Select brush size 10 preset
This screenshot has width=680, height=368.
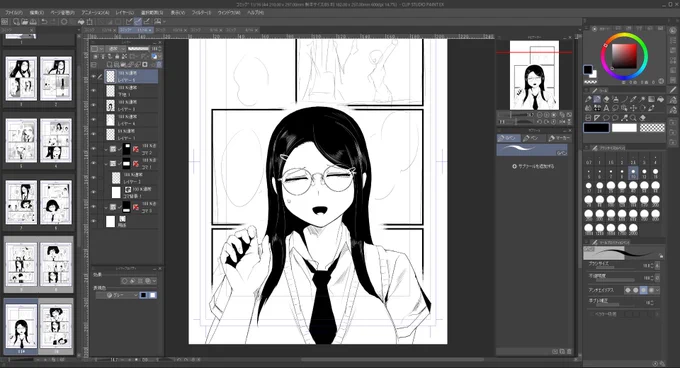(633, 174)
